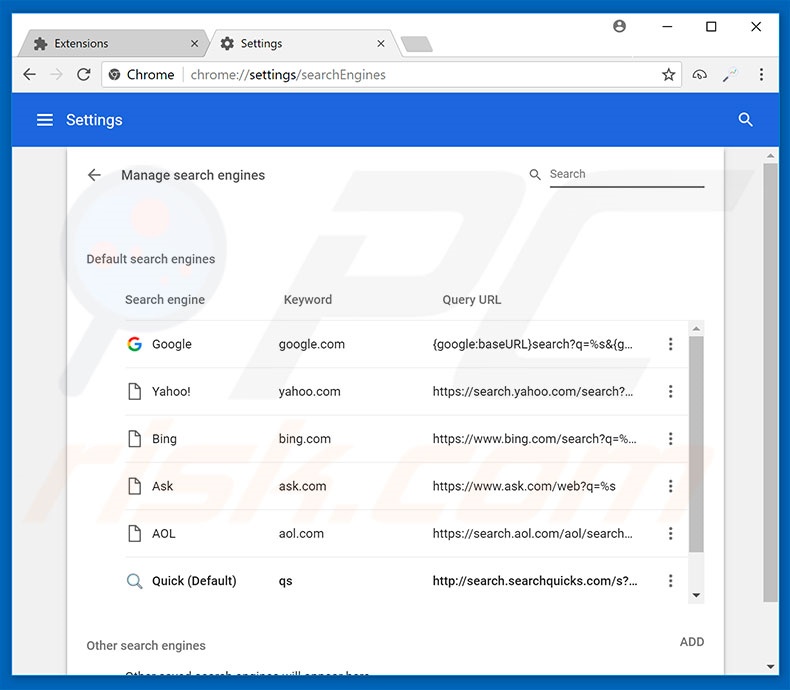Screen dimensions: 790x690
Task: Click the Google search engine name
Action: tap(172, 344)
